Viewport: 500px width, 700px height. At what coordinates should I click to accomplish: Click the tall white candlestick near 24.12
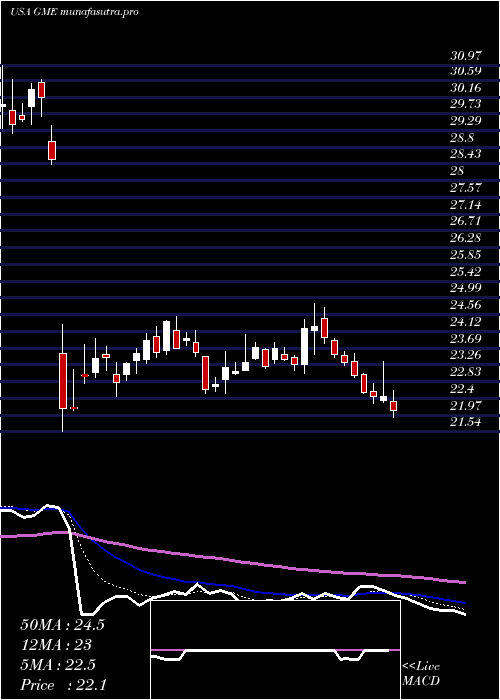[304, 347]
